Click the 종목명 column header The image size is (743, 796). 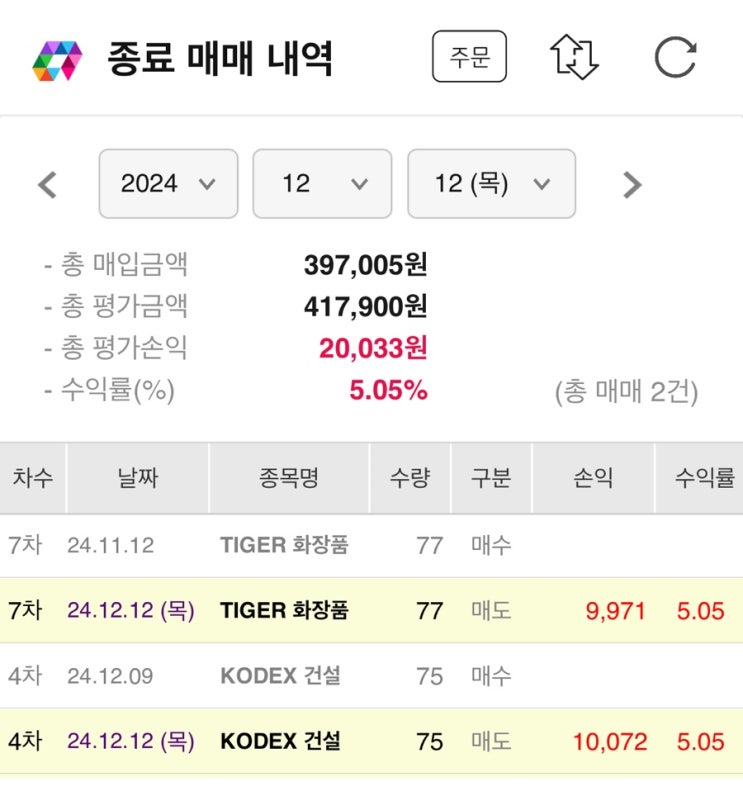click(288, 478)
